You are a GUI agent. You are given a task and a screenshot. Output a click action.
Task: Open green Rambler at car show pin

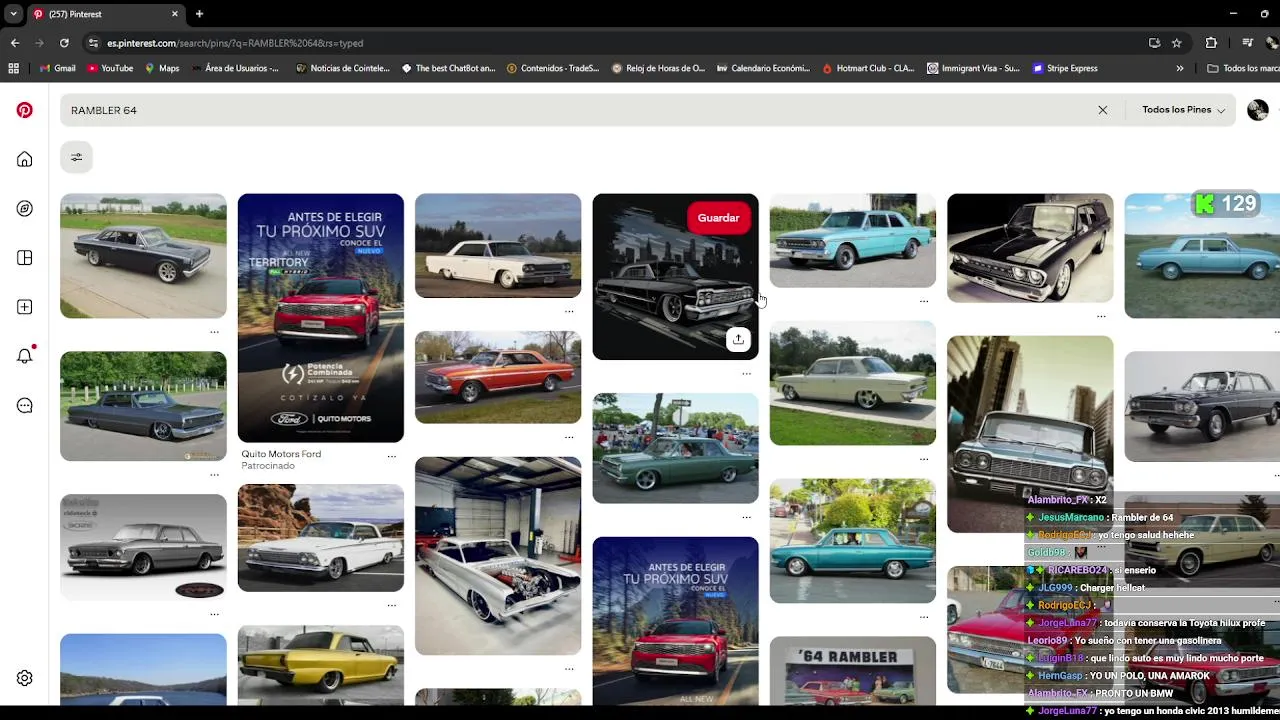click(675, 448)
